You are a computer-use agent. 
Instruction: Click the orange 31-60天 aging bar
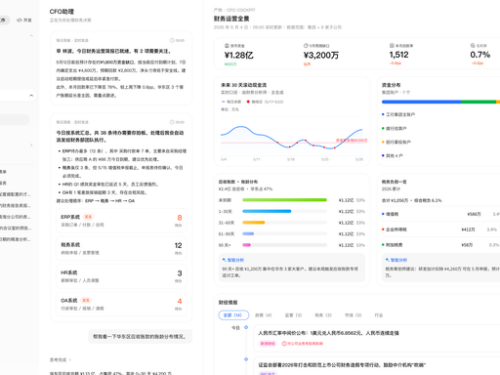point(254,222)
